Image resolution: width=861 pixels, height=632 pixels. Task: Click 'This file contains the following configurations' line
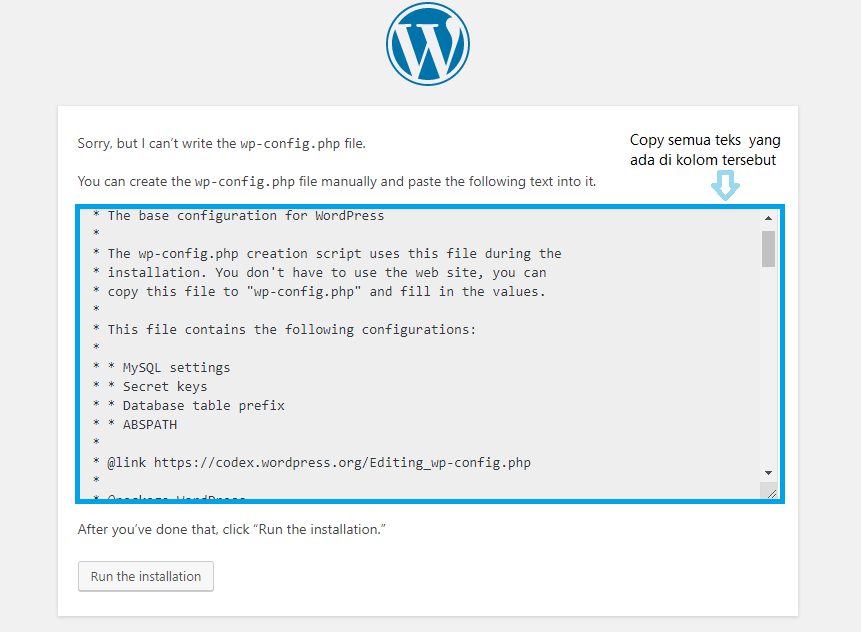tap(284, 329)
